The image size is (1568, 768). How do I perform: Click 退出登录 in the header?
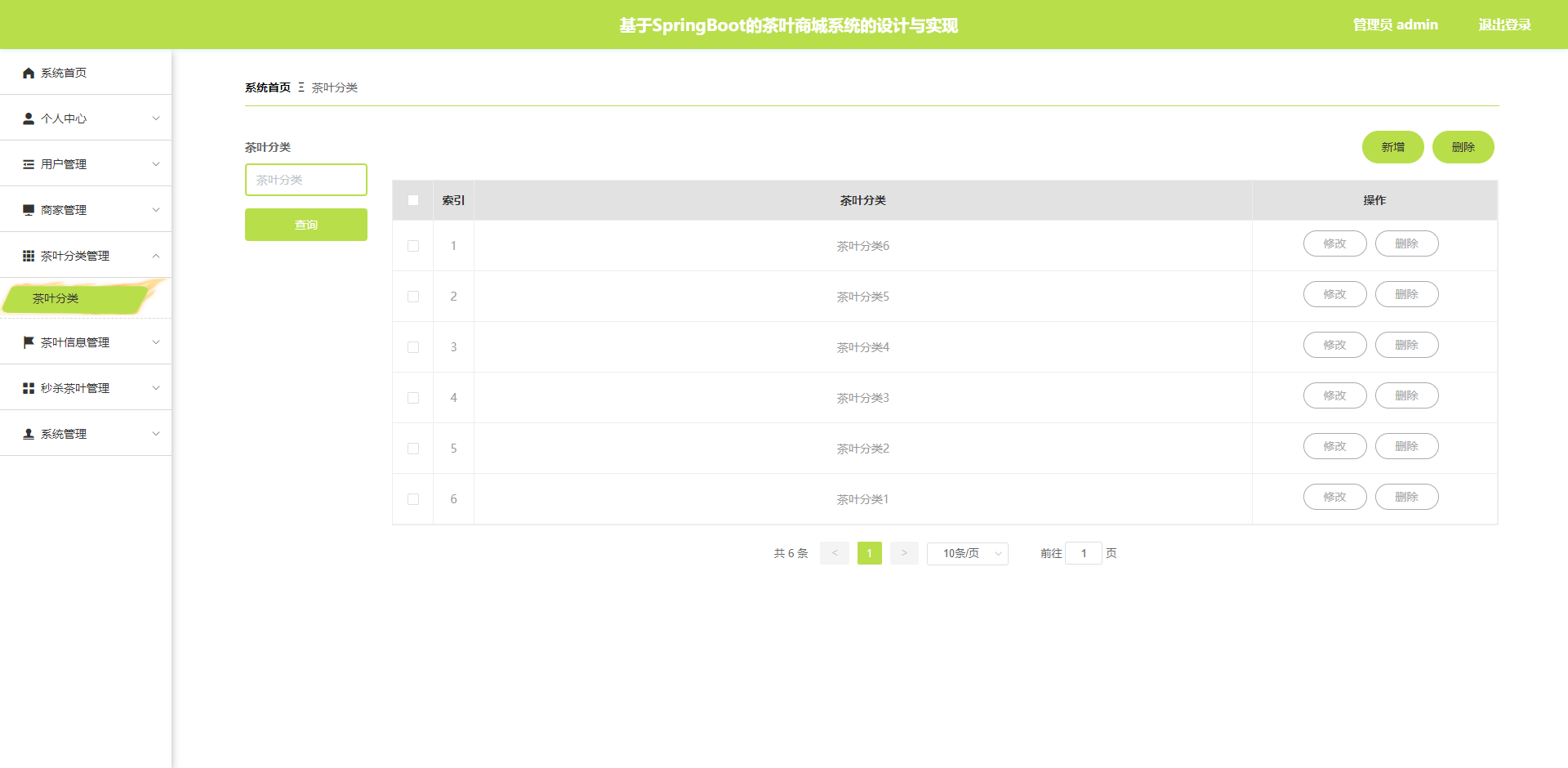[x=1505, y=25]
